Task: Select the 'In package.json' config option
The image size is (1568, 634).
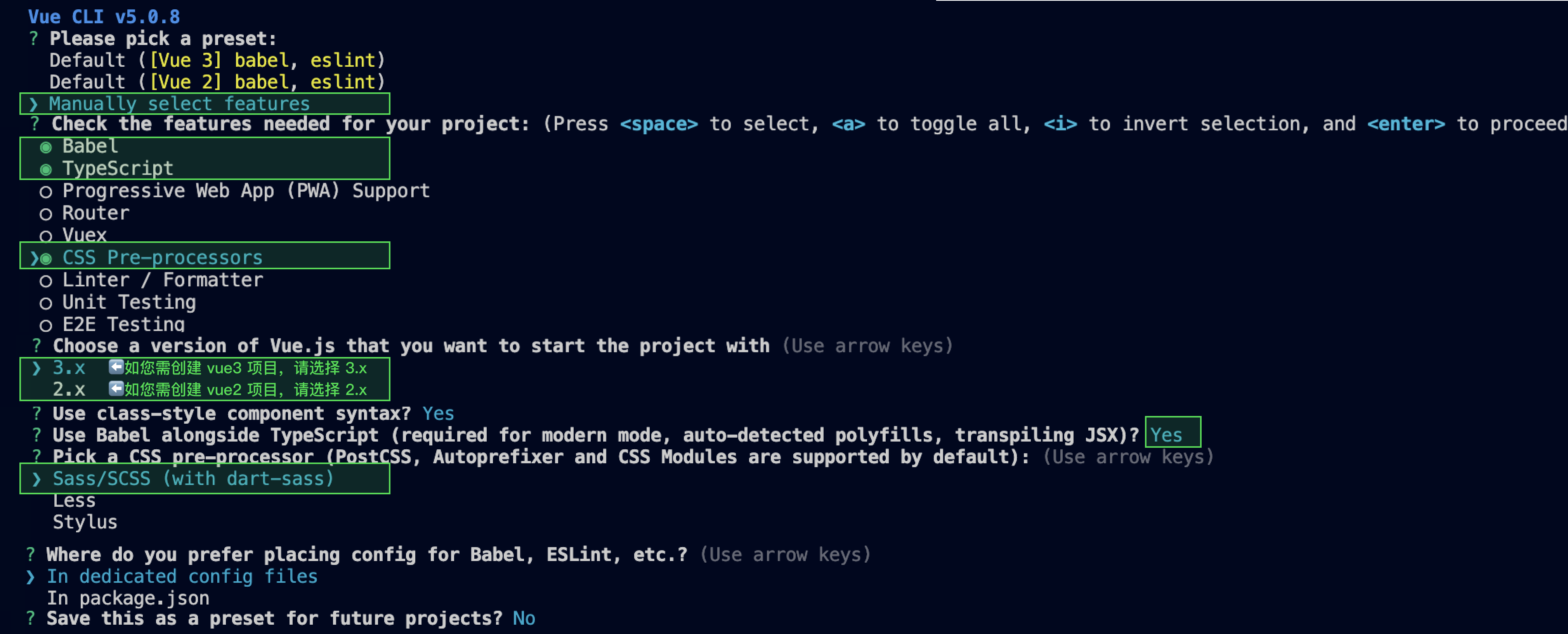Action: click(128, 599)
